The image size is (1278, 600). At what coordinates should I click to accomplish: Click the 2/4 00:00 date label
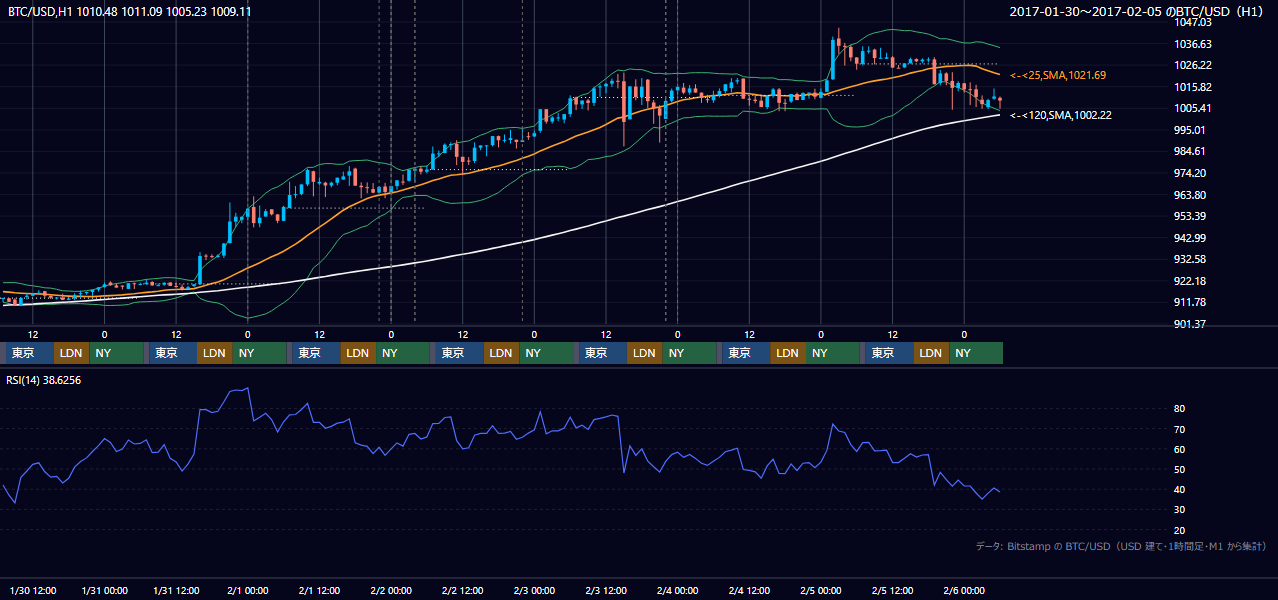[x=678, y=591]
